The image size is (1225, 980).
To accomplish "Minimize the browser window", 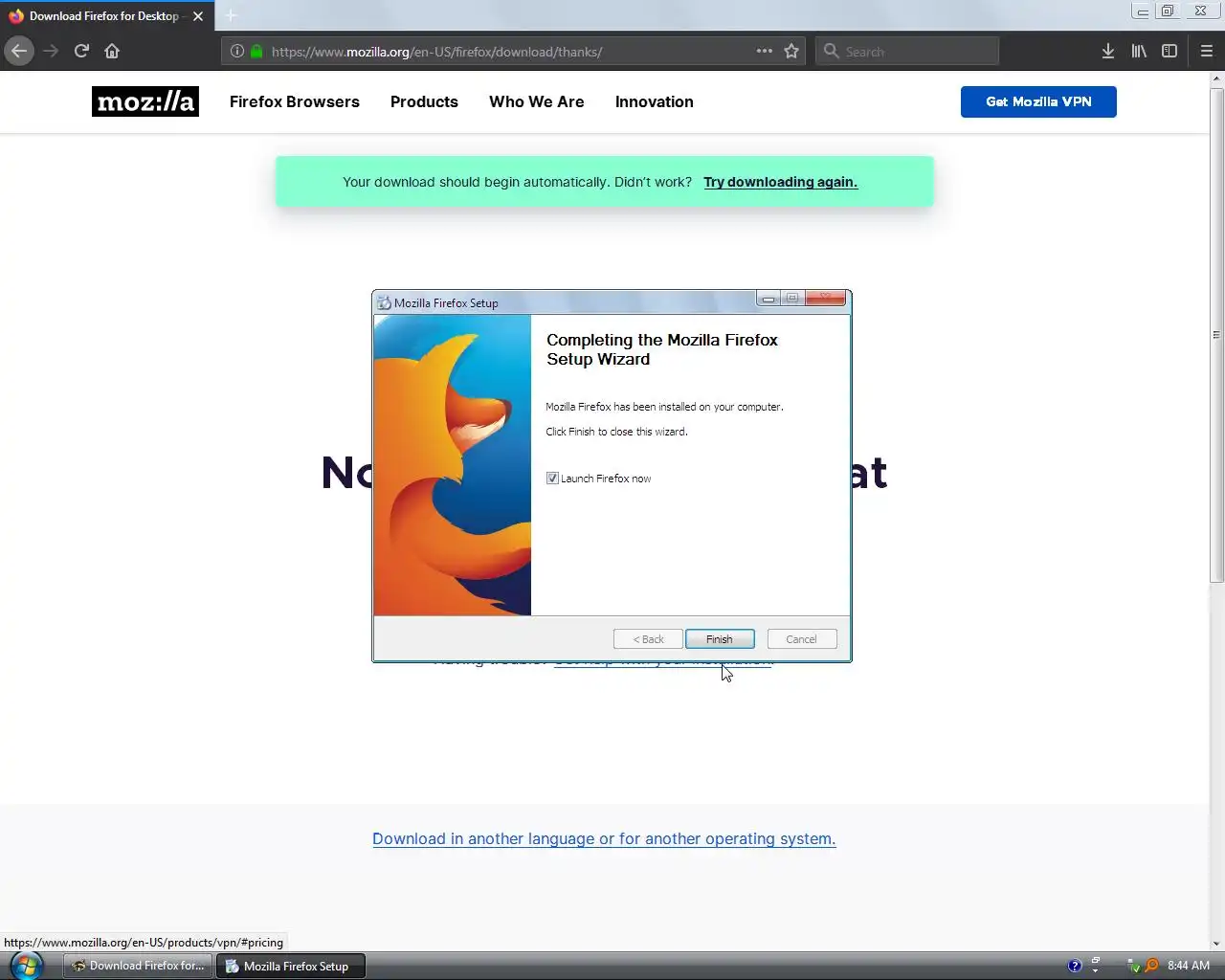I will (x=1142, y=11).
